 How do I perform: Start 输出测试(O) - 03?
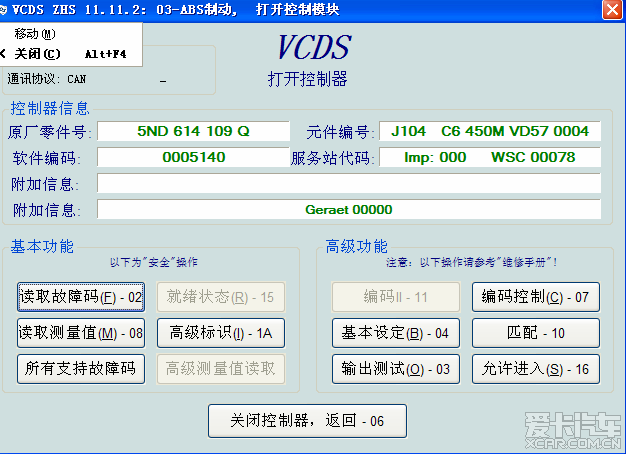click(x=396, y=369)
